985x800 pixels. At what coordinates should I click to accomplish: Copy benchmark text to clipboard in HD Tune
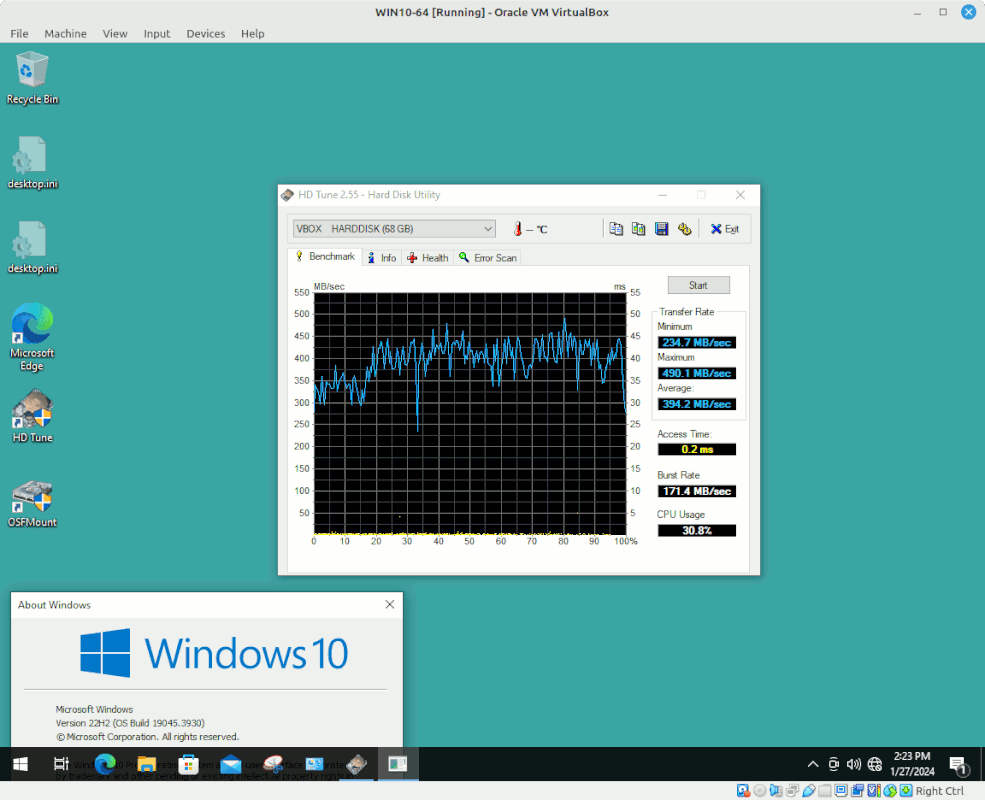tap(616, 229)
